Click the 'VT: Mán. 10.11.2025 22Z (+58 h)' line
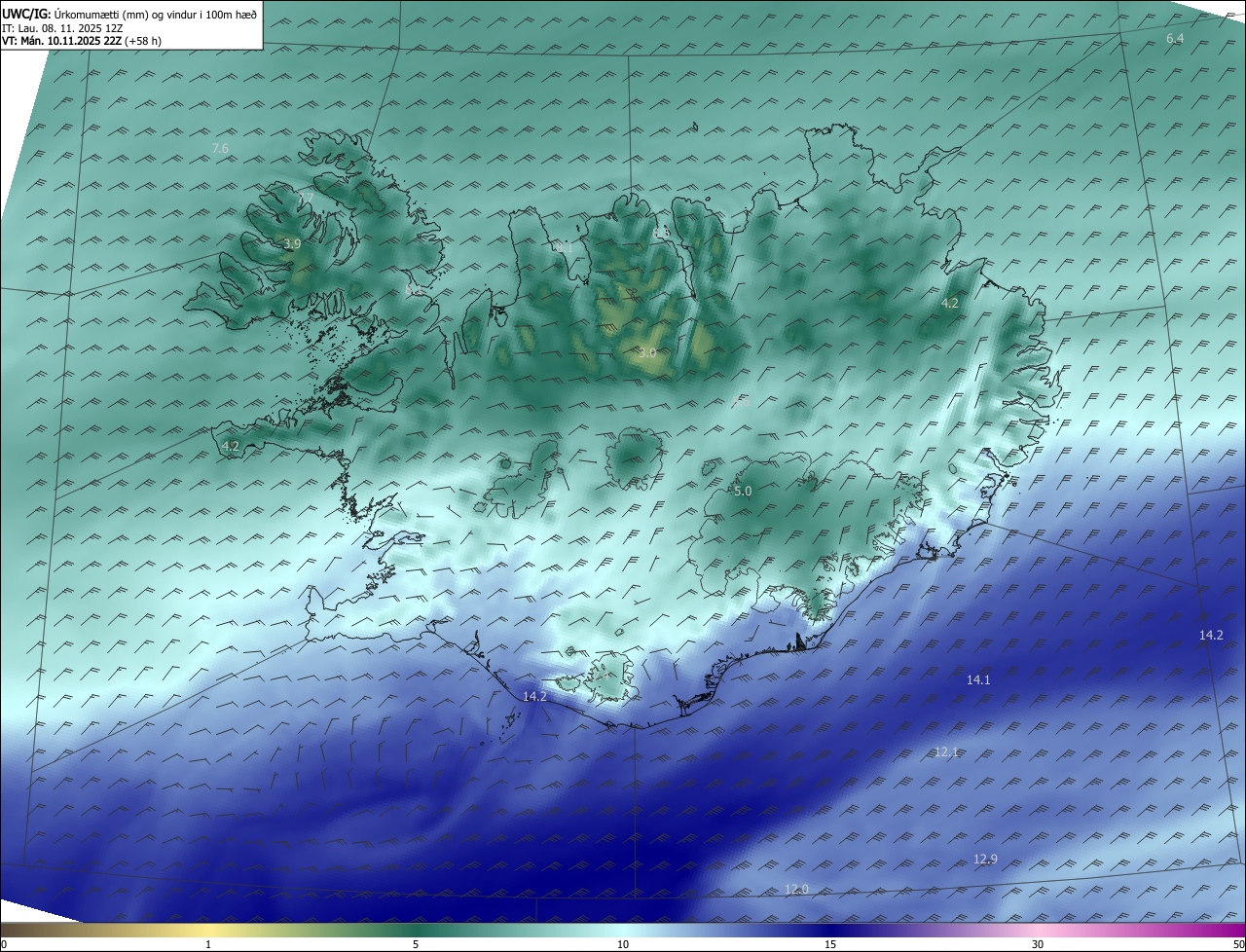The height and width of the screenshot is (952, 1246). pos(82,41)
